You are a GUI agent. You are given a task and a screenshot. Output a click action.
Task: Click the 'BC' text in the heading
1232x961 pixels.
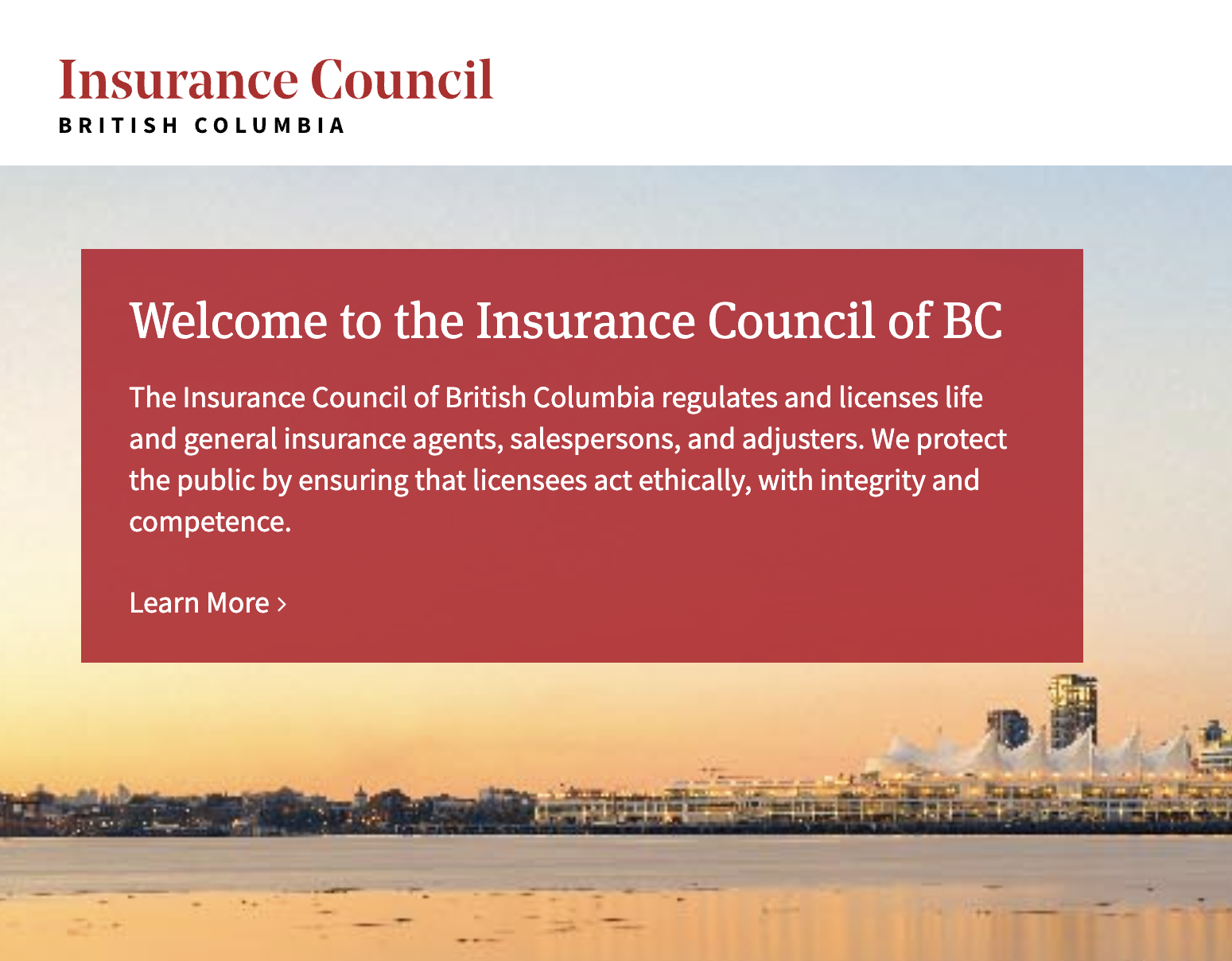(x=973, y=321)
